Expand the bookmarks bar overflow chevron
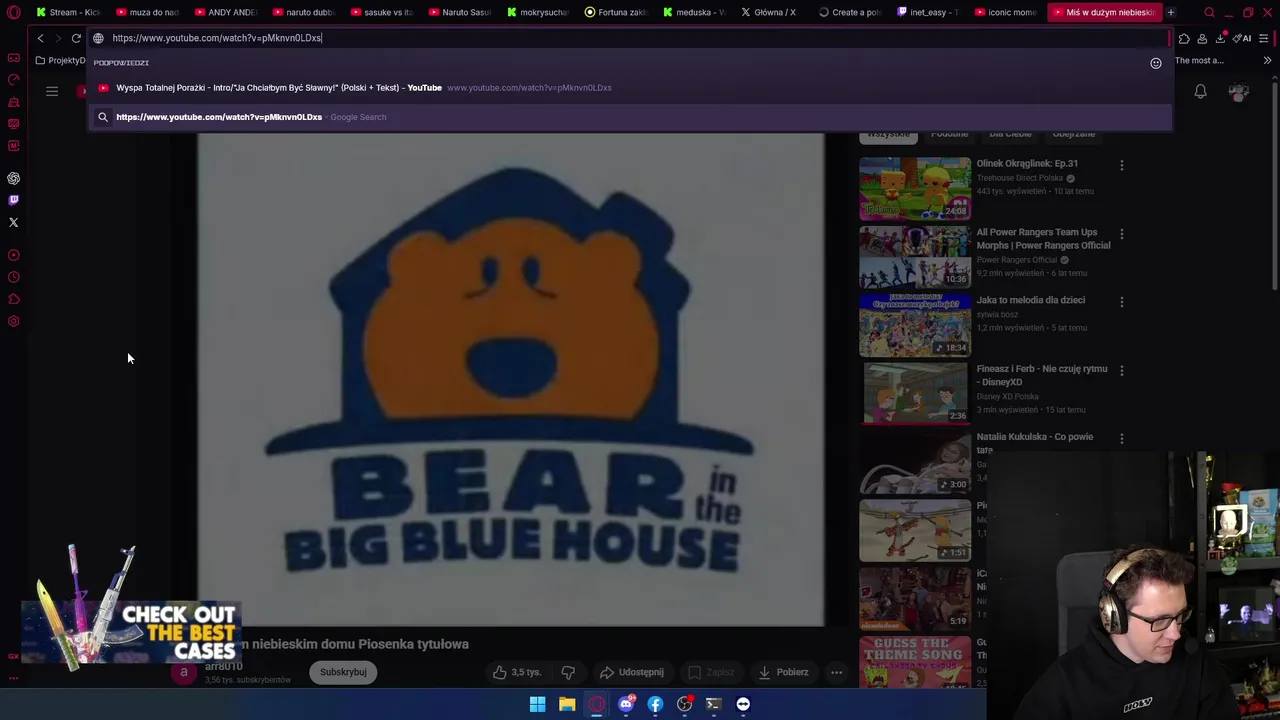 [1267, 60]
